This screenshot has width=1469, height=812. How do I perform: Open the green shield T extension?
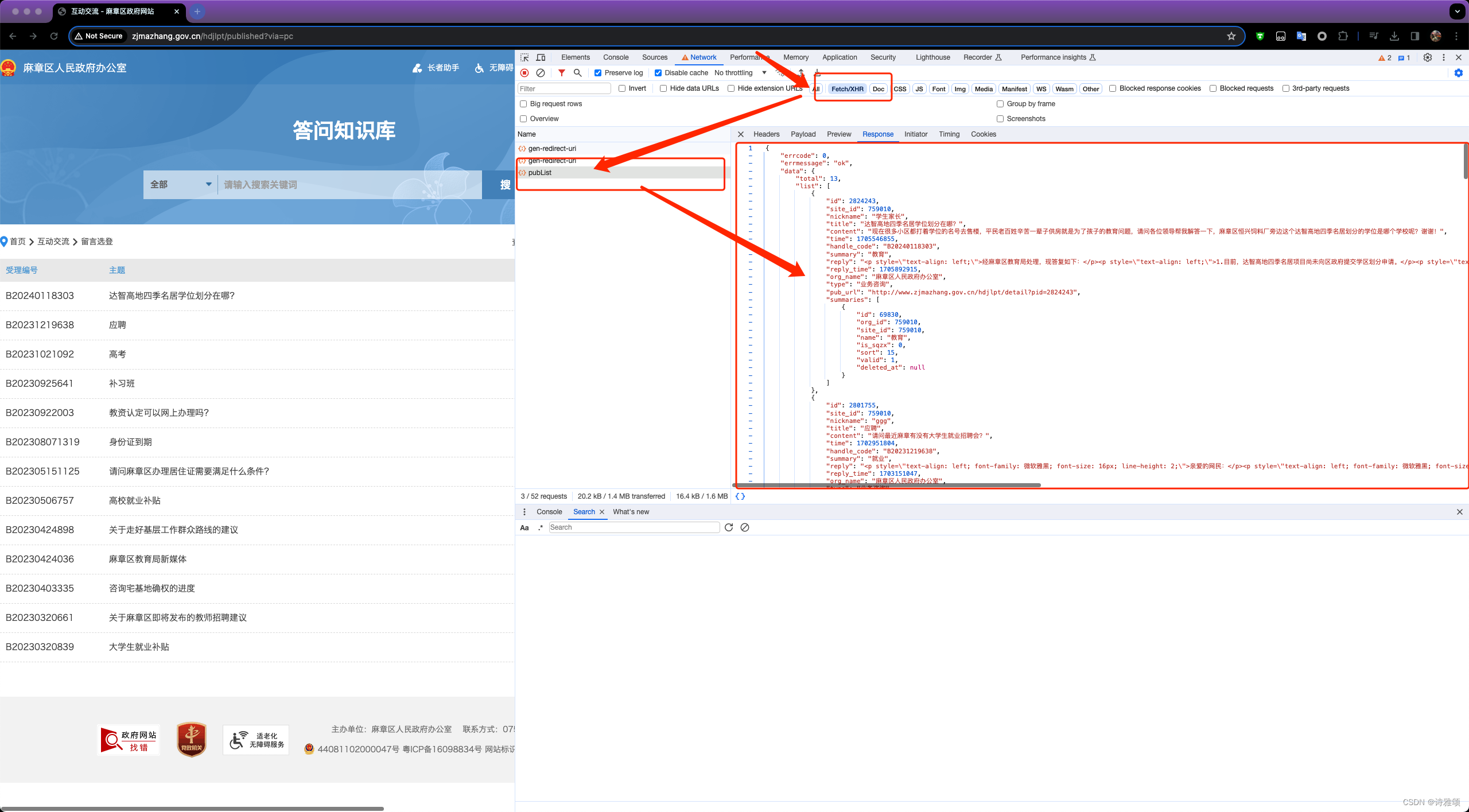pos(1260,36)
